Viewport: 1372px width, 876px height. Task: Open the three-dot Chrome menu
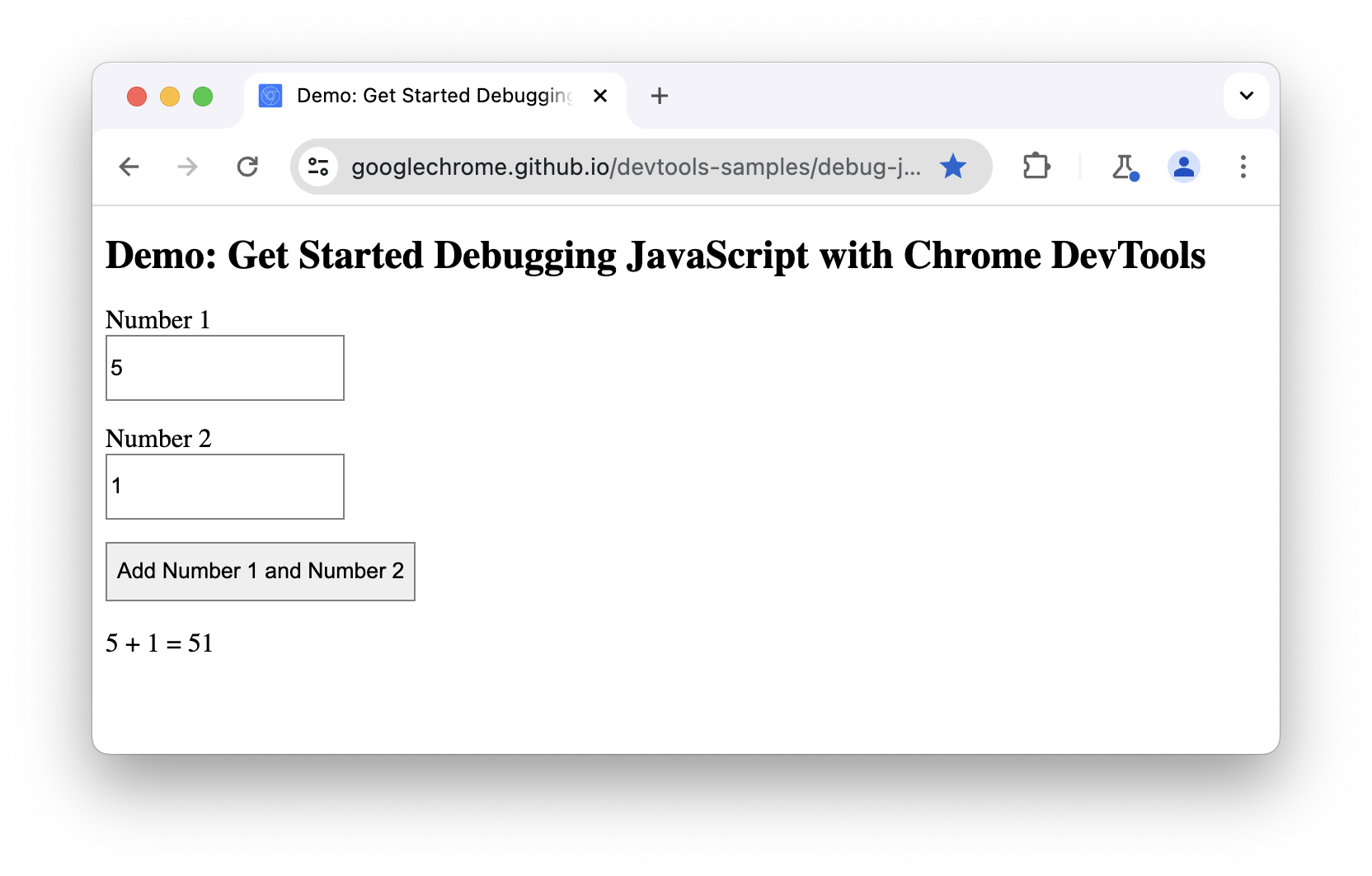click(1243, 167)
